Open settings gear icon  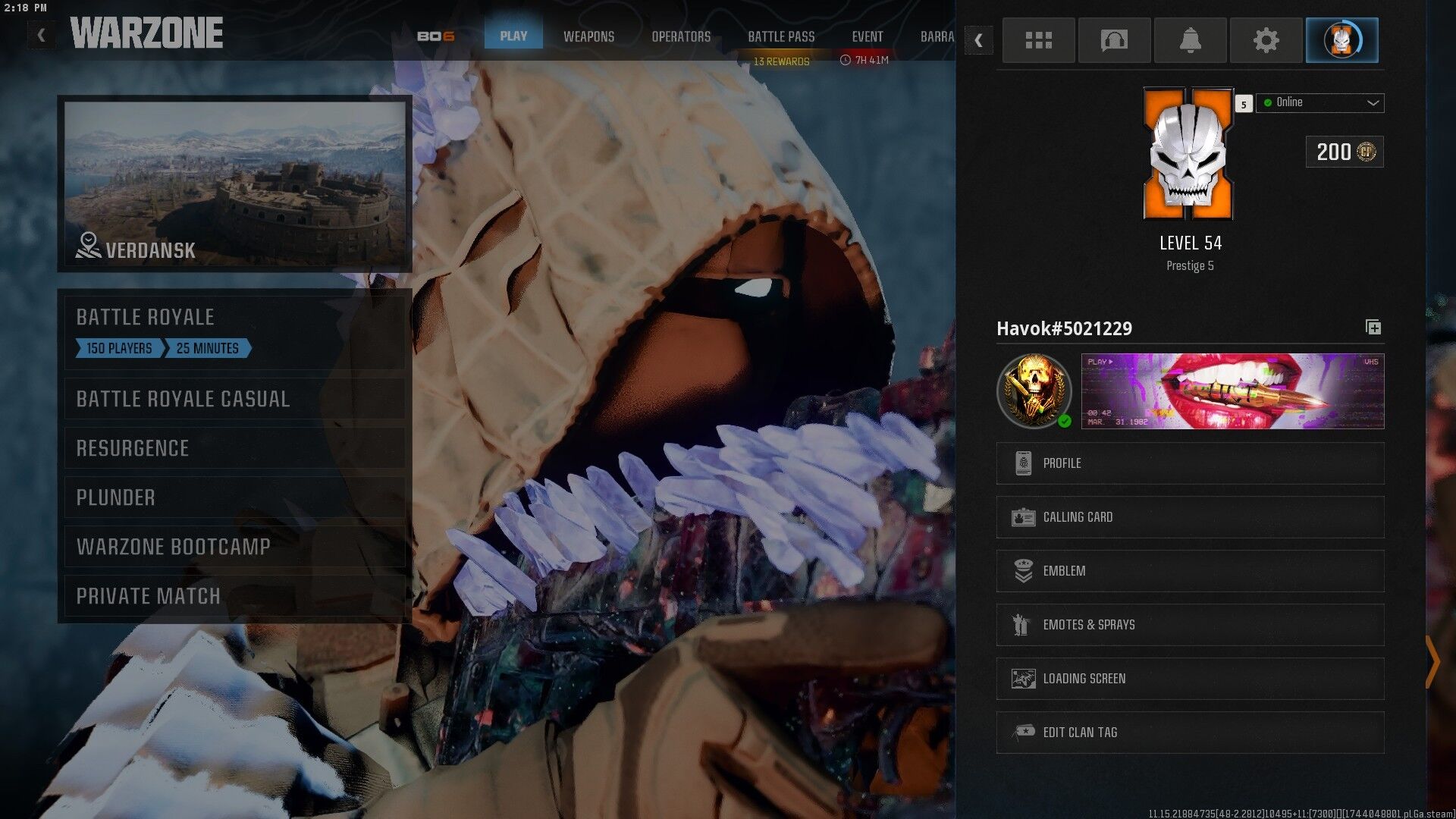pyautogui.click(x=1266, y=40)
